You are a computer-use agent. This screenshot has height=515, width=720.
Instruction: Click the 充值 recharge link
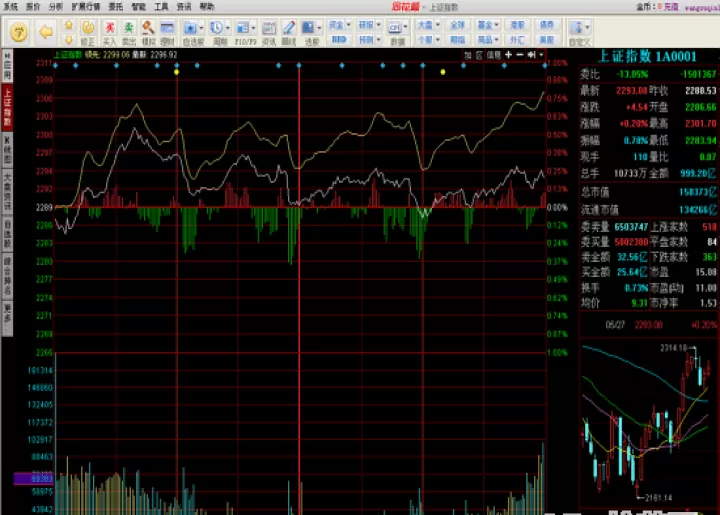pyautogui.click(x=671, y=6)
